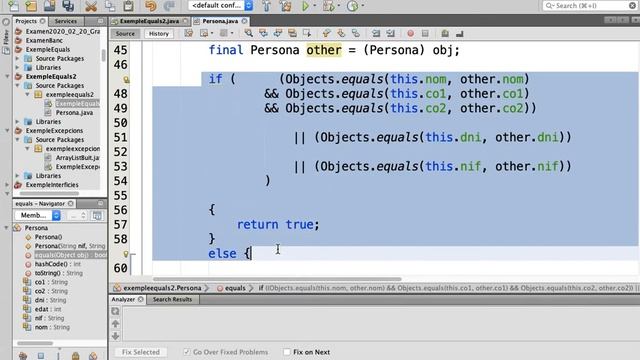Collapse the Persona class node in Navigator

pyautogui.click(x=7, y=228)
